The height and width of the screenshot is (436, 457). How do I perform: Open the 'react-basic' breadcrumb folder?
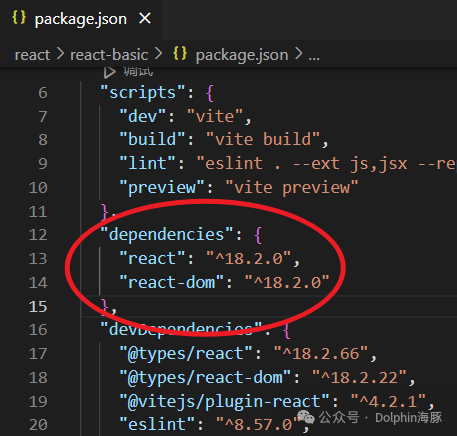click(x=109, y=55)
